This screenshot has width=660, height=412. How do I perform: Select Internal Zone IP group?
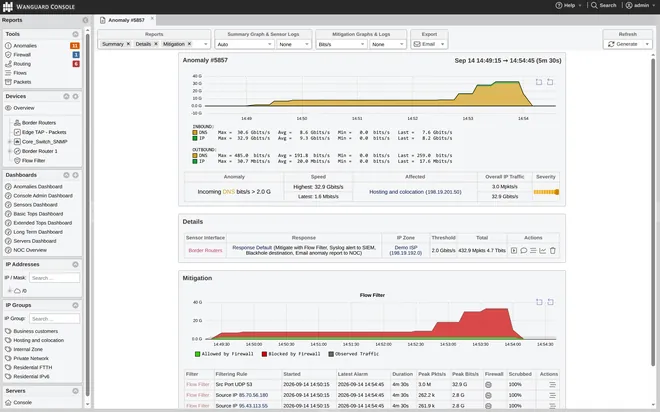tap(28, 349)
